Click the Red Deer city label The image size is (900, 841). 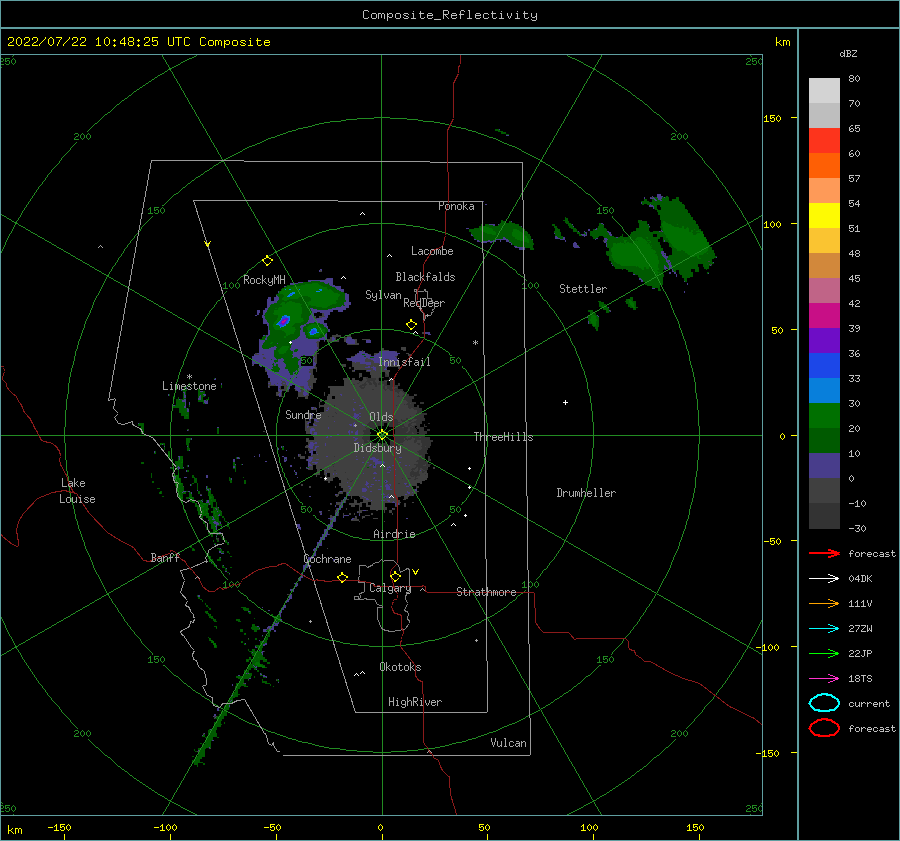pyautogui.click(x=424, y=303)
